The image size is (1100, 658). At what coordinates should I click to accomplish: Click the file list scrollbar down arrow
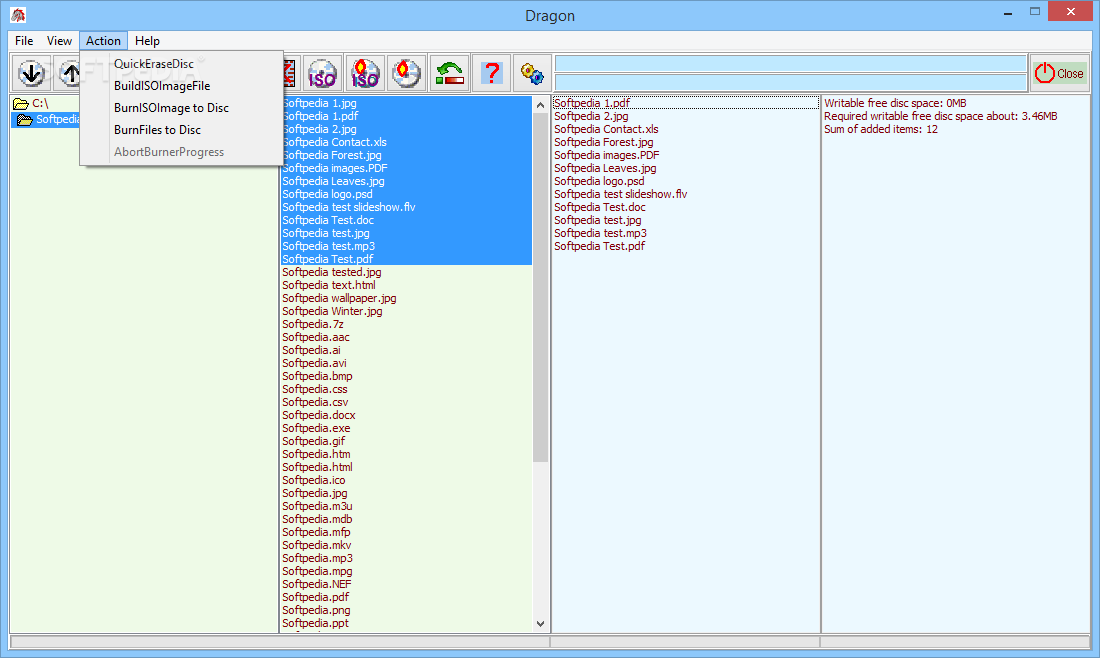(x=540, y=624)
